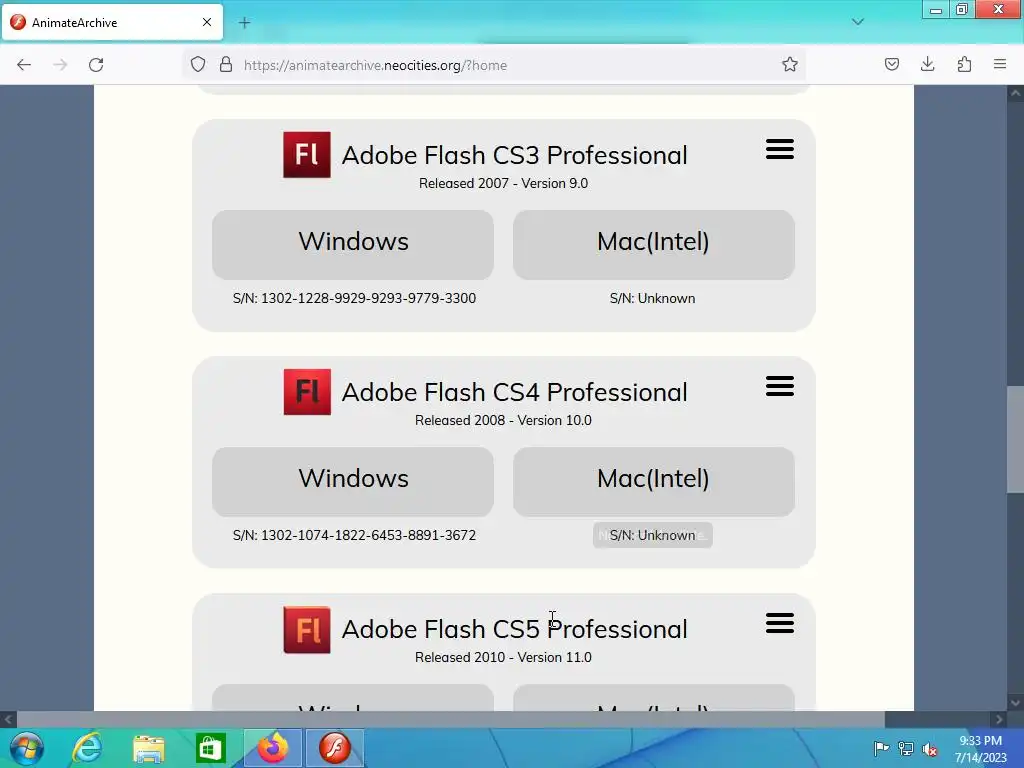Click horizontal scrollbar right arrow
Image resolution: width=1024 pixels, height=768 pixels.
tap(999, 720)
